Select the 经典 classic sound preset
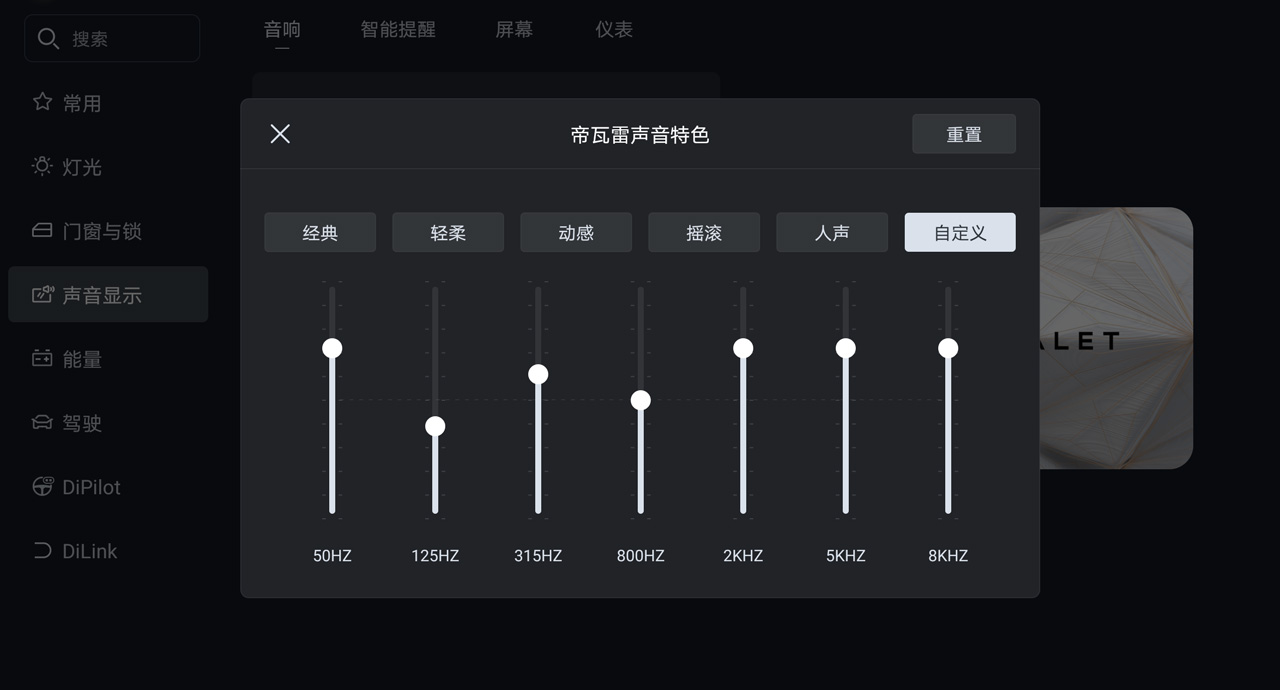The height and width of the screenshot is (690, 1280). (x=320, y=232)
